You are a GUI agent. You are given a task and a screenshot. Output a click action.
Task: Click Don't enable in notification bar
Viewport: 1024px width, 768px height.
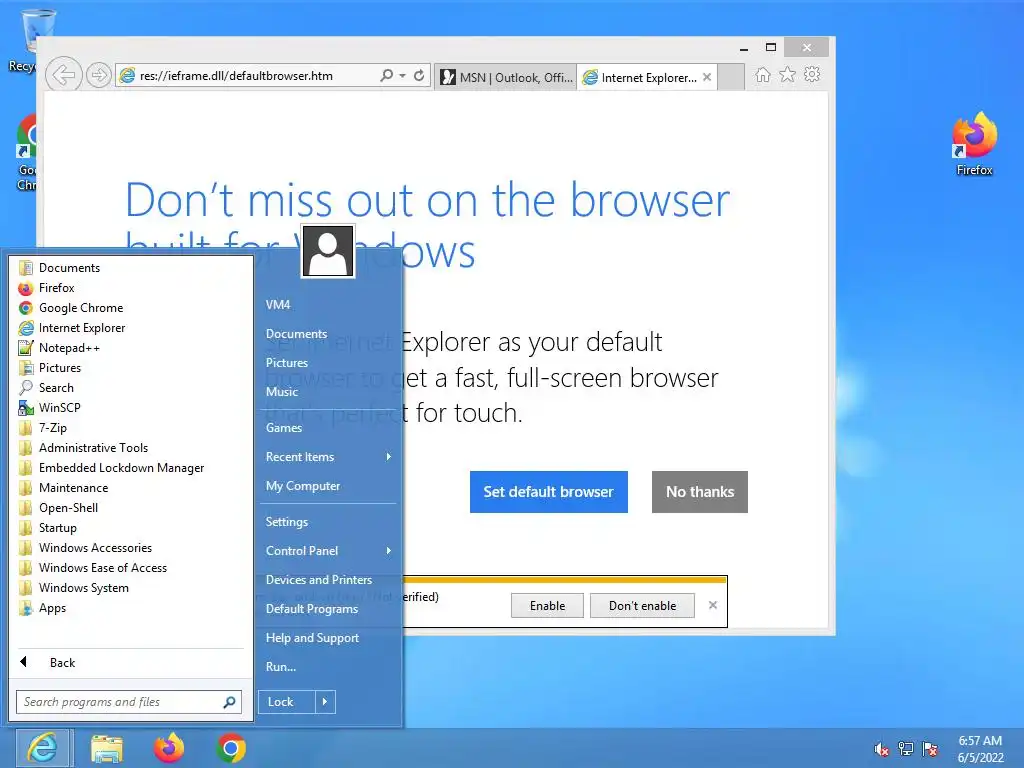pos(642,605)
